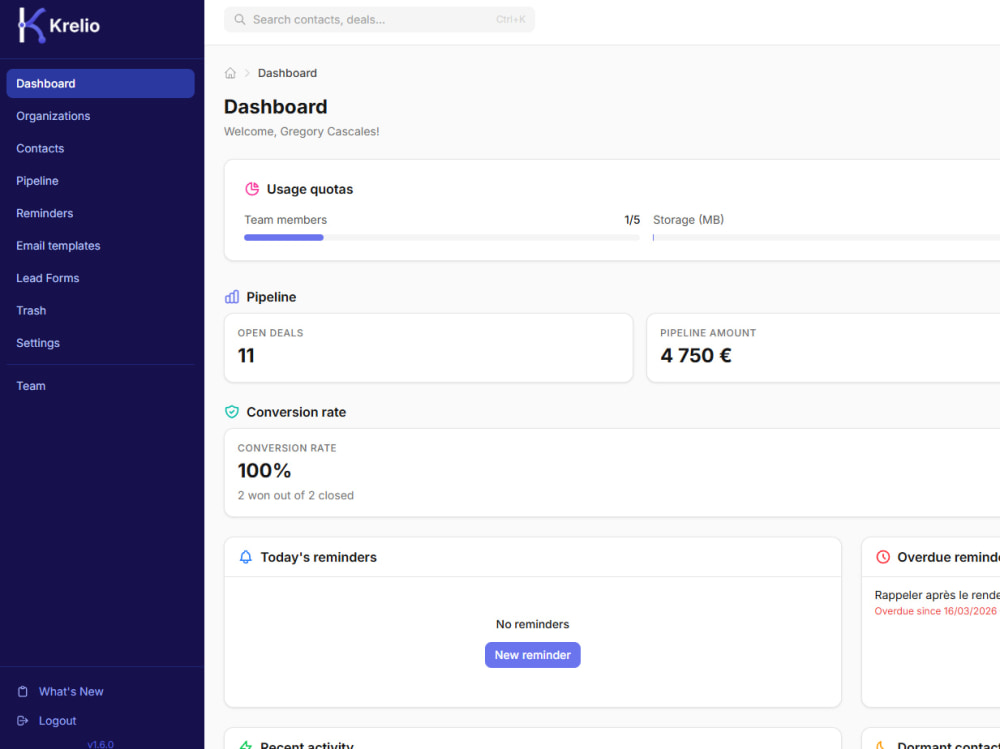The height and width of the screenshot is (749, 1000).
Task: Click the 'Overdue since 16/03/2026' text
Action: tap(935, 611)
